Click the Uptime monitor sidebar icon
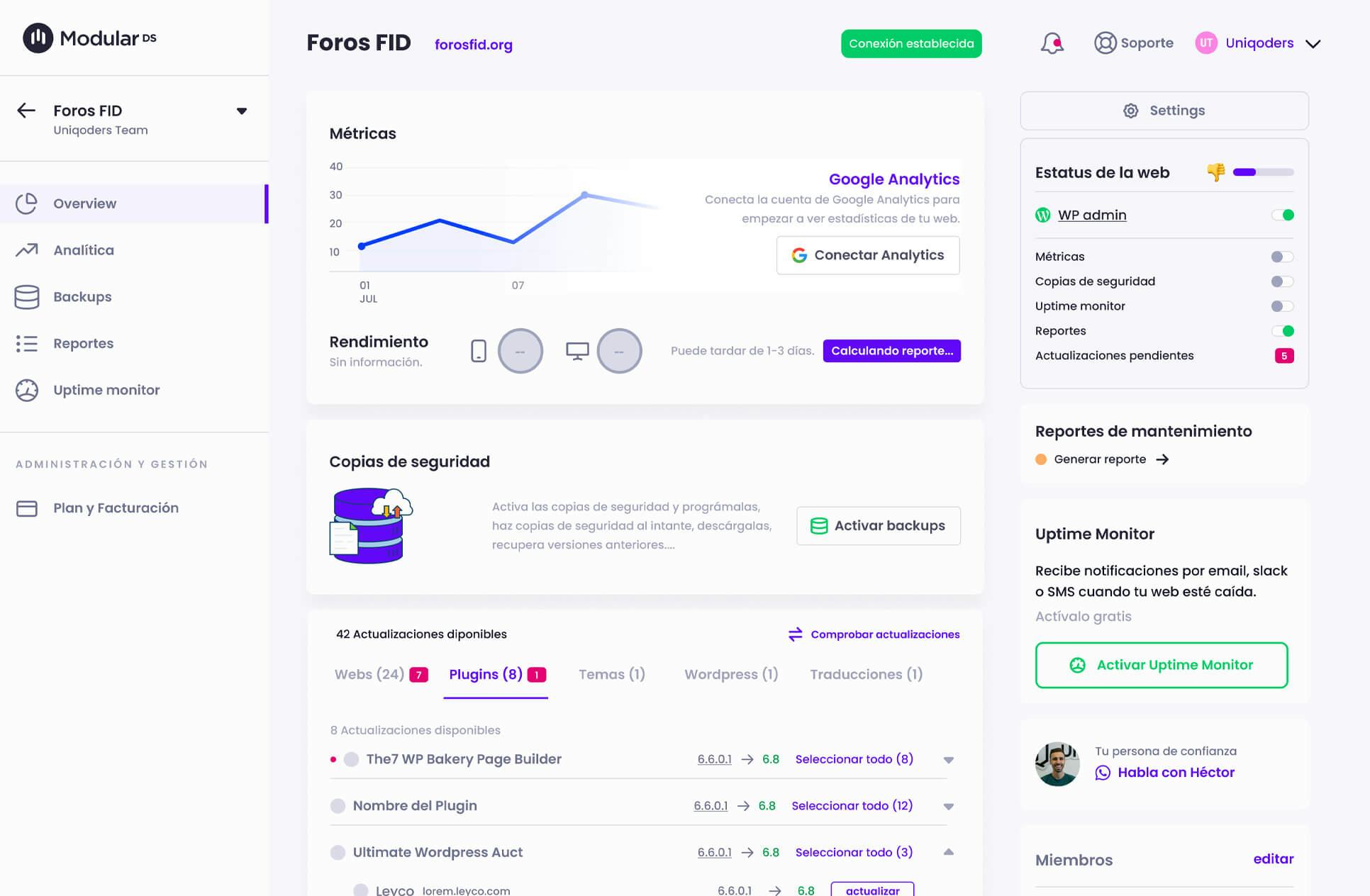This screenshot has width=1370, height=896. click(x=27, y=390)
